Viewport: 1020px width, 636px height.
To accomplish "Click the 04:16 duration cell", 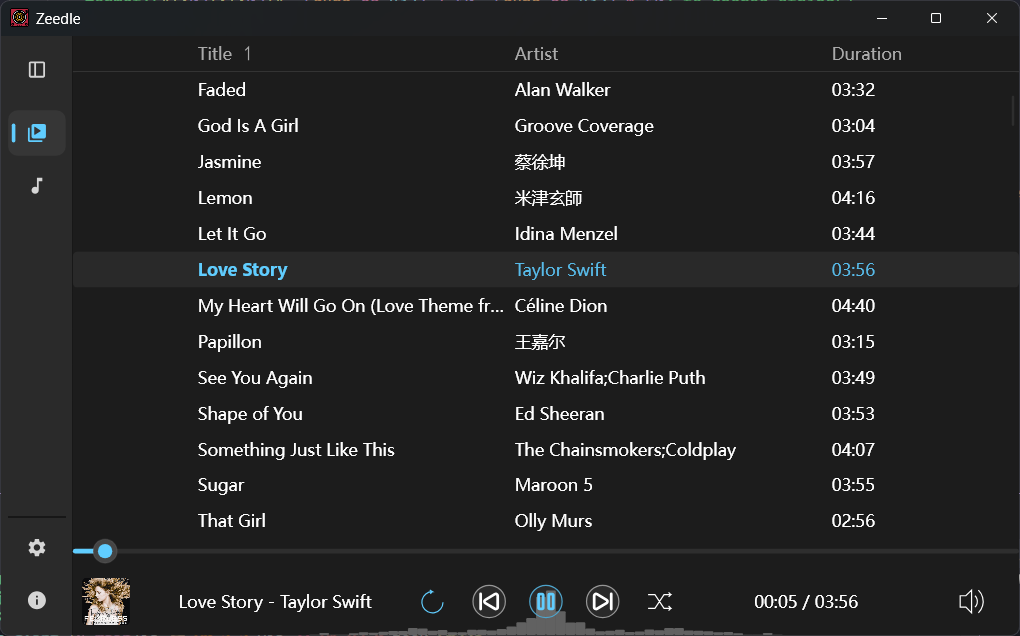I will tap(853, 198).
